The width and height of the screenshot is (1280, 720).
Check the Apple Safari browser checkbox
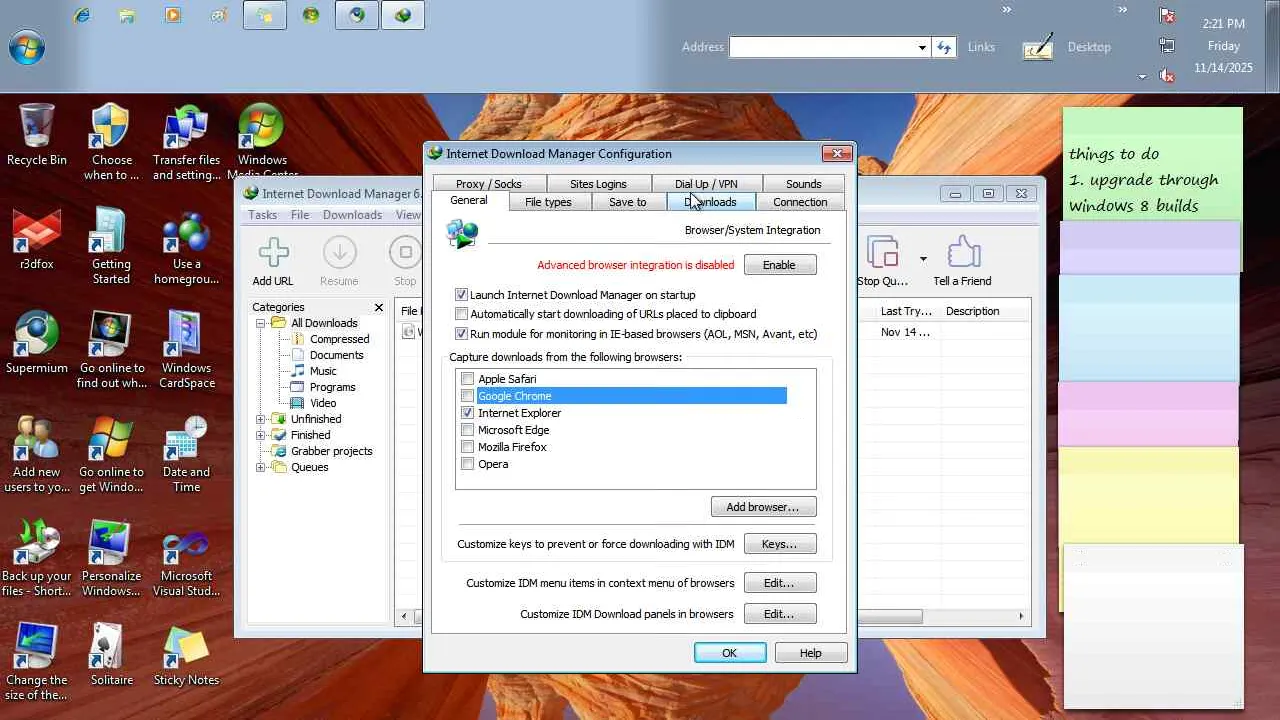pyautogui.click(x=467, y=379)
